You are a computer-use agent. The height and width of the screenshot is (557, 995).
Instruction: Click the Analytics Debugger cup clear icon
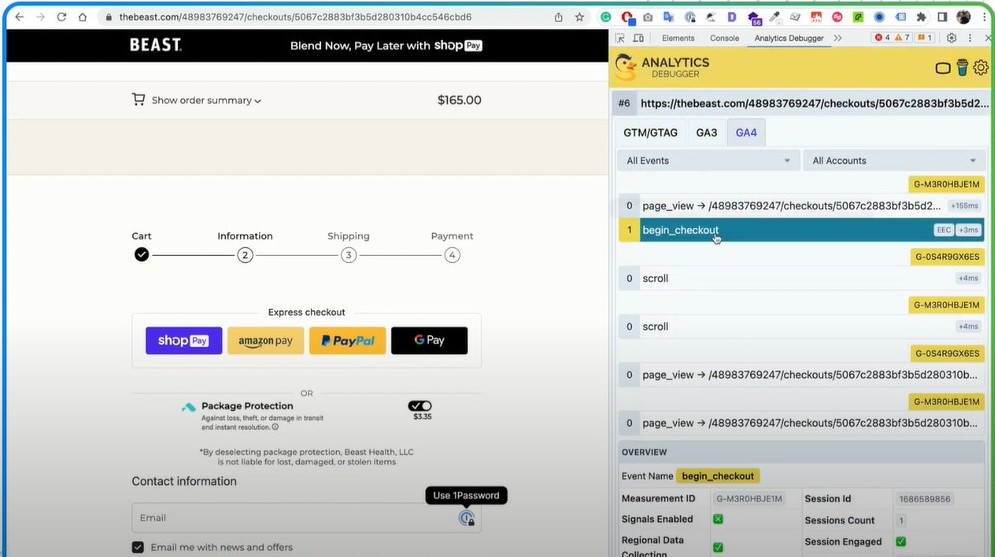963,67
